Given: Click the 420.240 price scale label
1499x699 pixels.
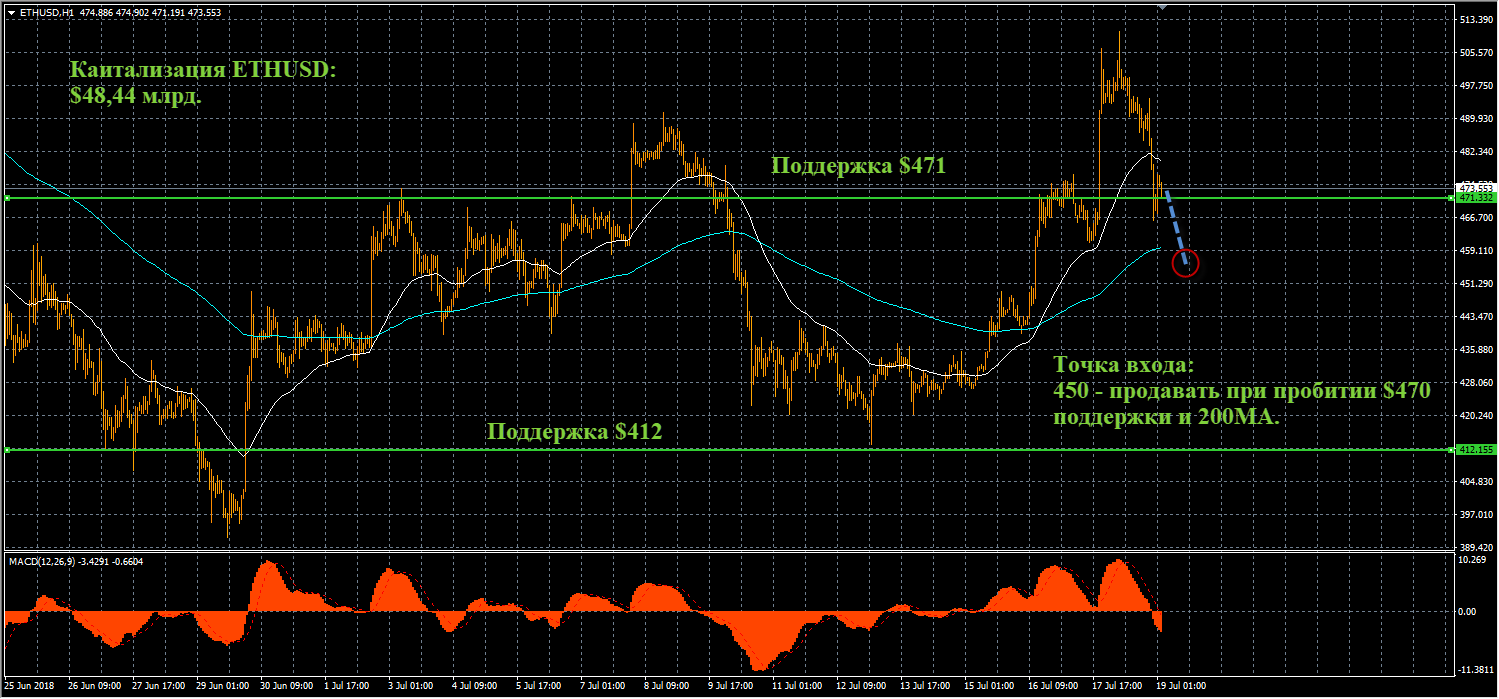Looking at the screenshot, I should 1476,416.
